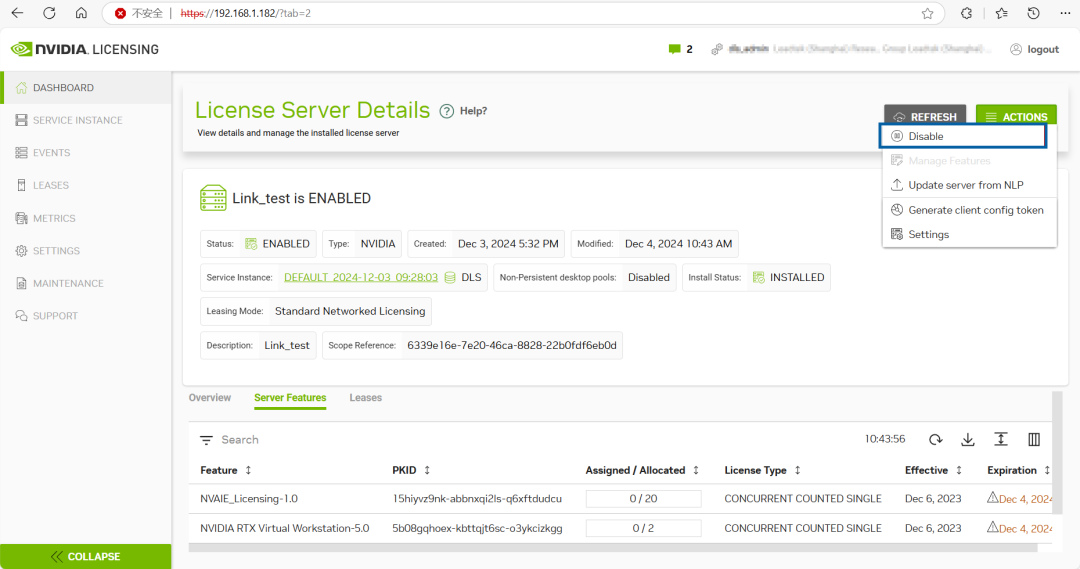Click the not secure warning icon
The image size is (1080, 569).
tap(120, 13)
